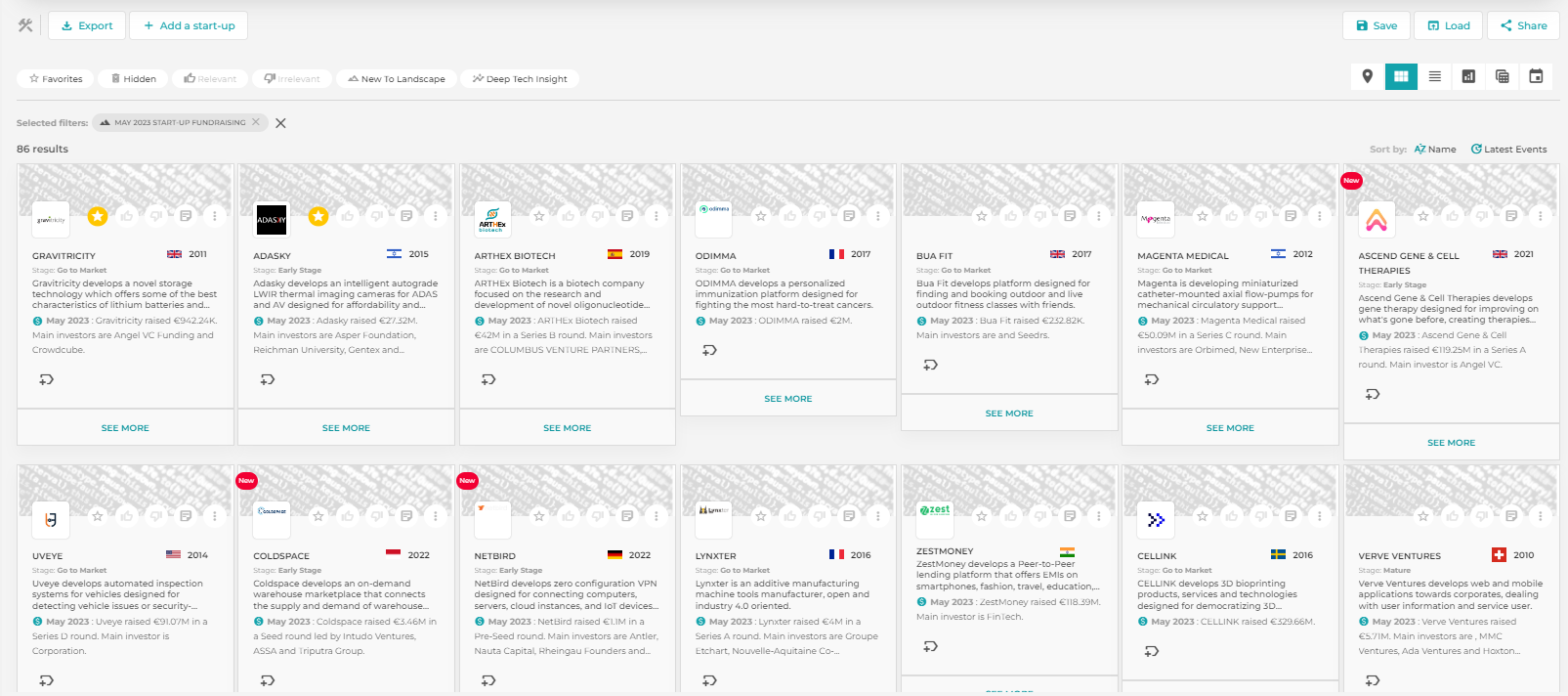Click Add a start-up button
The width and height of the screenshot is (1568, 696).
pos(190,25)
